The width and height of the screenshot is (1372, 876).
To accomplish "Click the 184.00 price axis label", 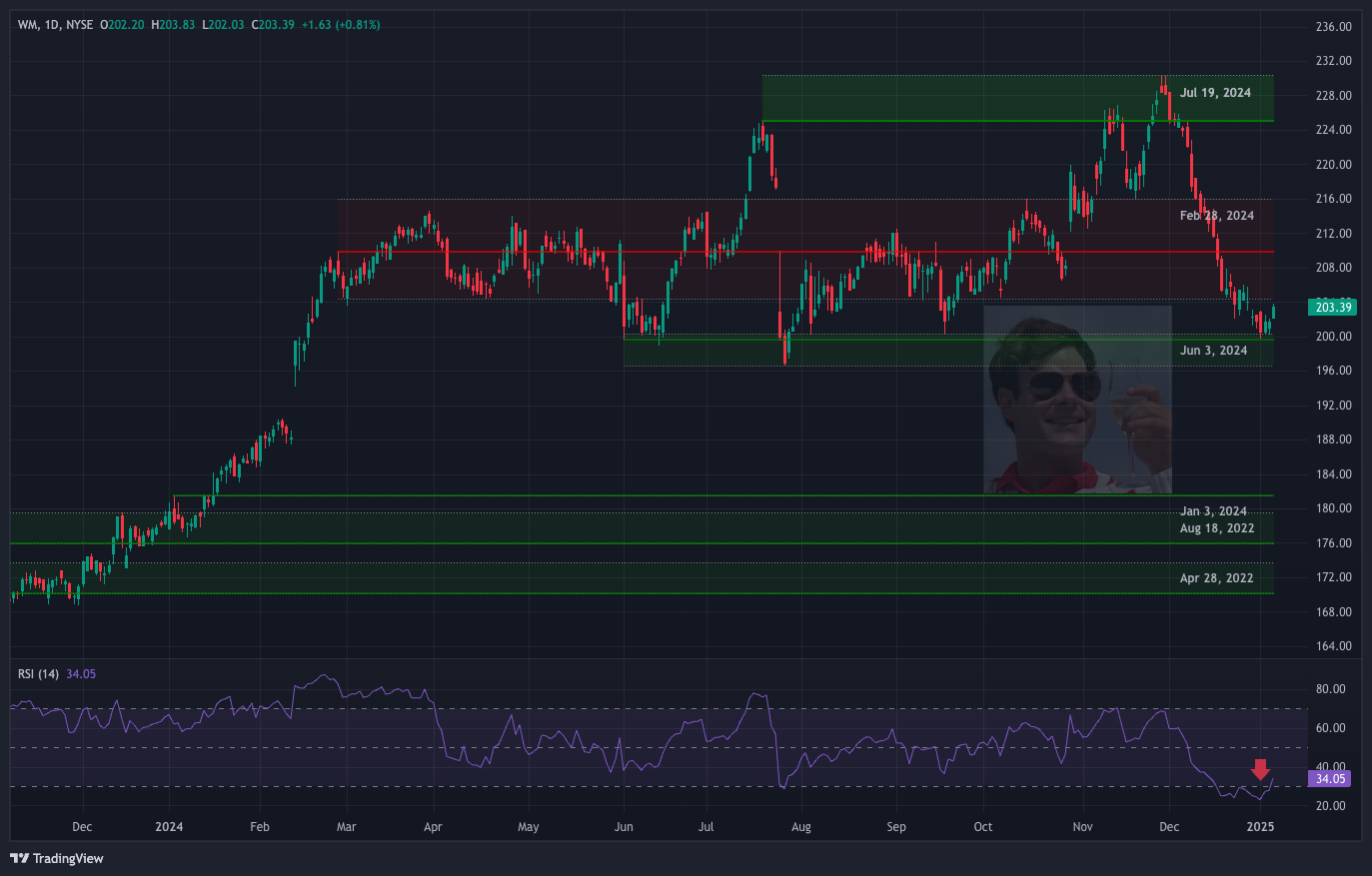I will pyautogui.click(x=1333, y=474).
